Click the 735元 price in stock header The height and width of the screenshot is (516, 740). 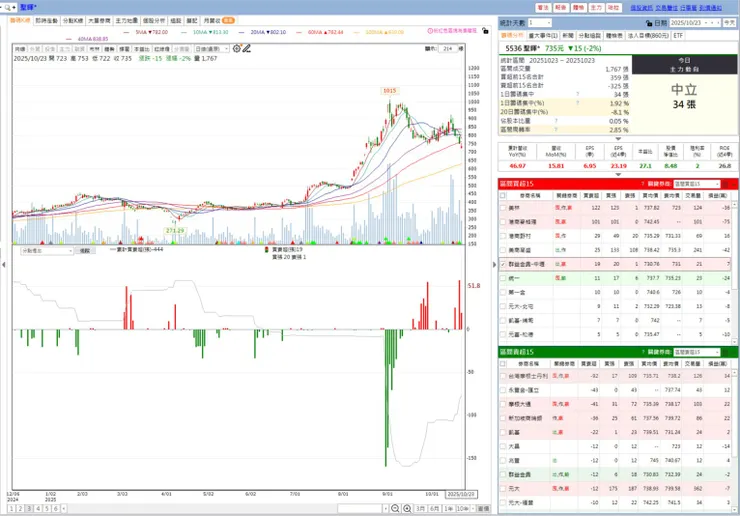554,48
